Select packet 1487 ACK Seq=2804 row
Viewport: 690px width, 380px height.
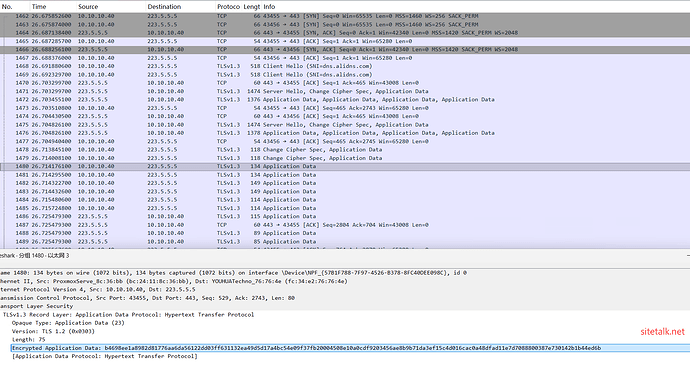click(345, 225)
